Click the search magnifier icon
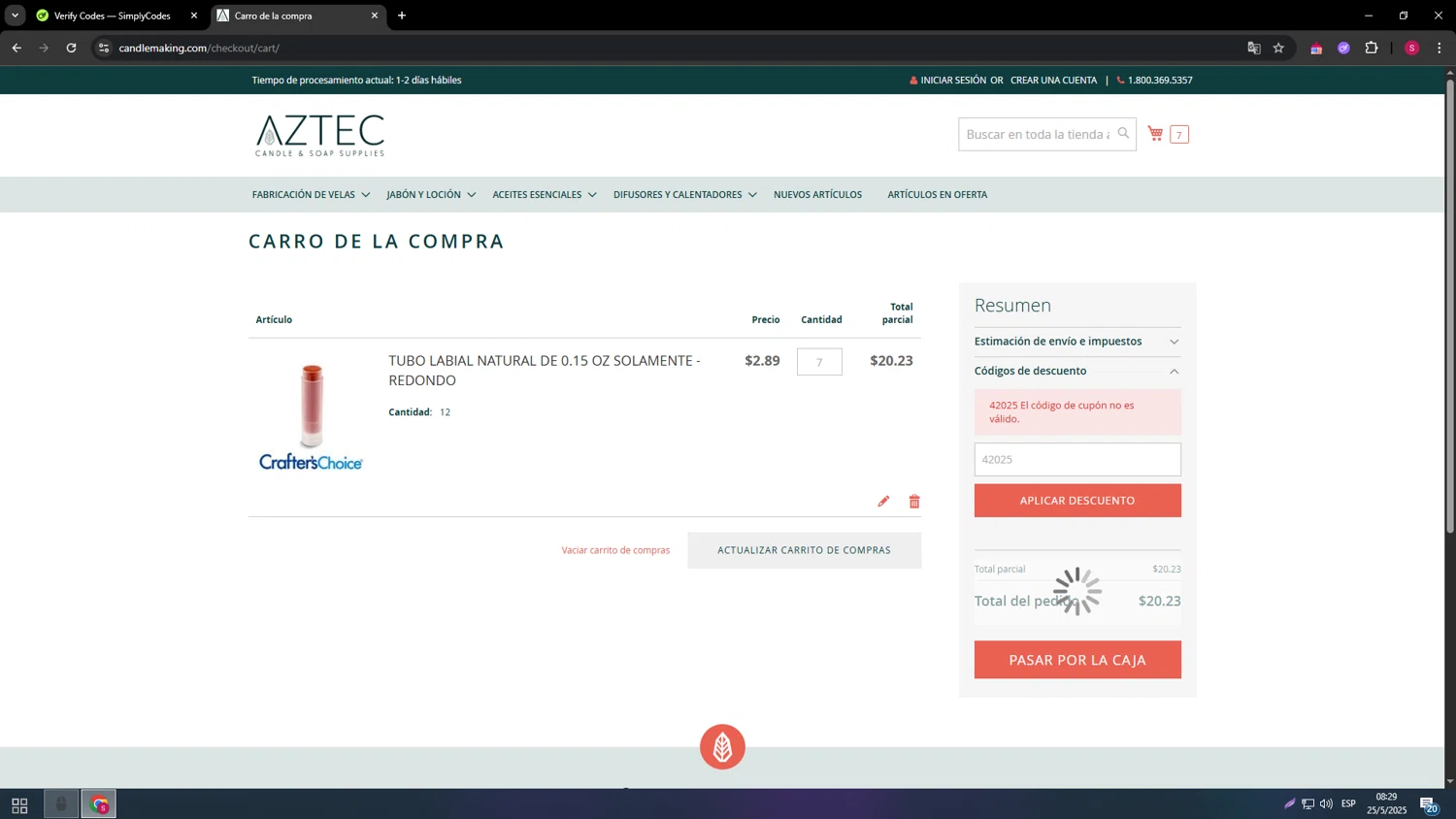 click(x=1123, y=133)
